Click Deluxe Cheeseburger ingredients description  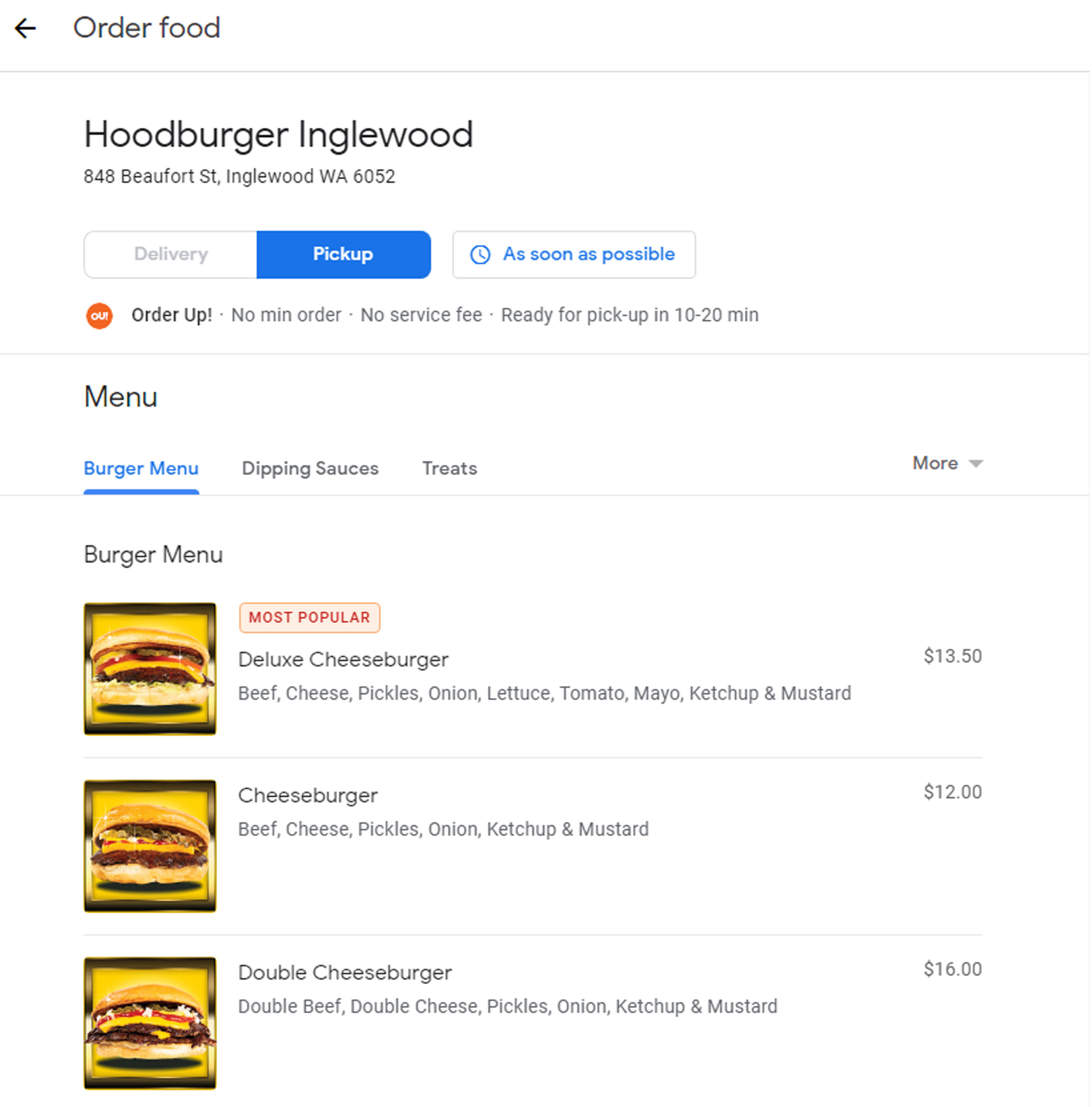544,693
